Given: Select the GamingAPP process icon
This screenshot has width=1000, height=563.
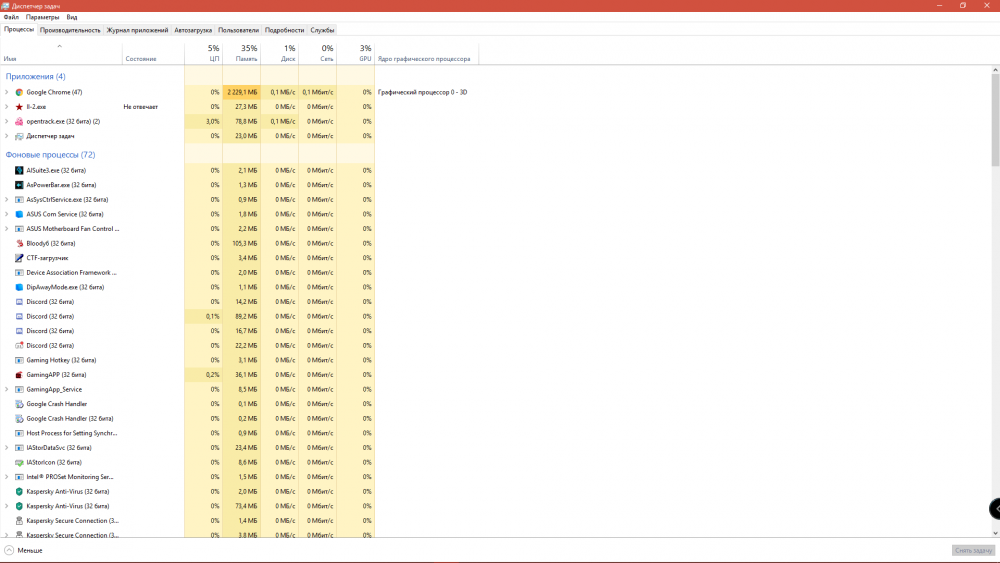Looking at the screenshot, I should click(19, 375).
